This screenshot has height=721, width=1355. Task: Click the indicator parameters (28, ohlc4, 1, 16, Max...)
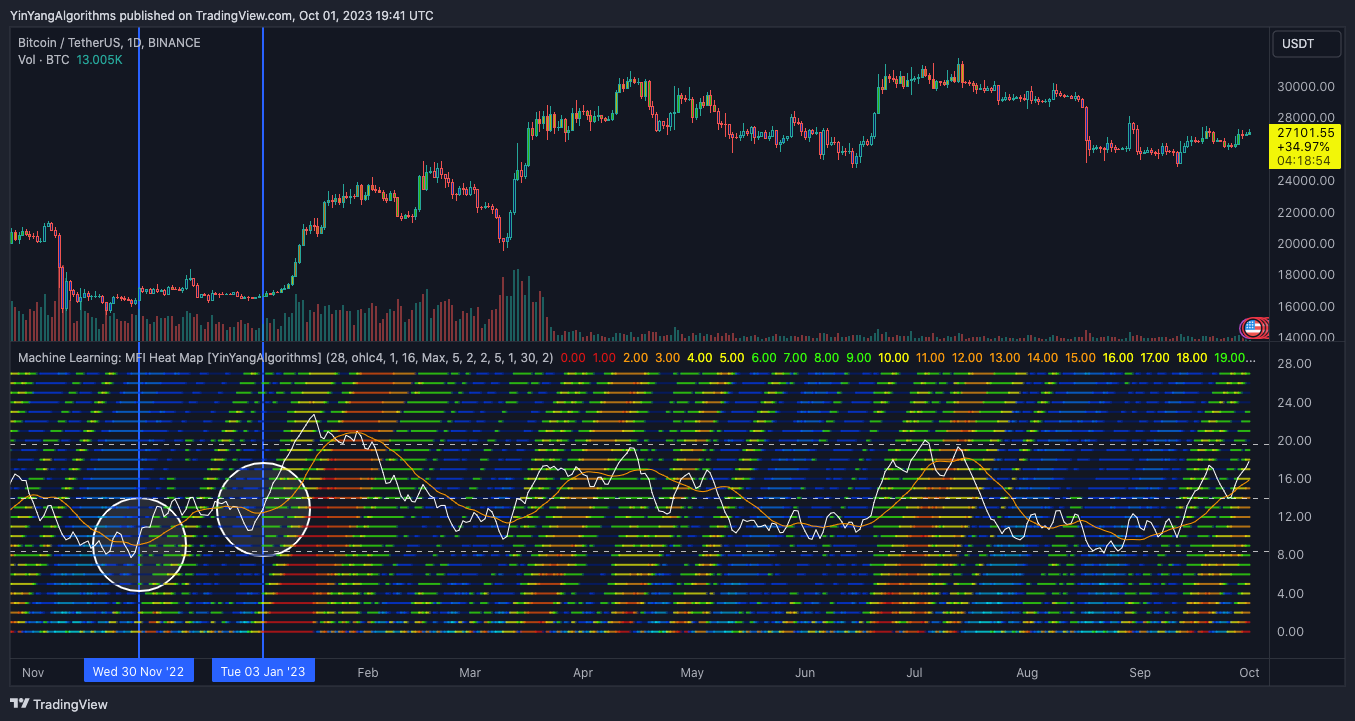tap(440, 357)
